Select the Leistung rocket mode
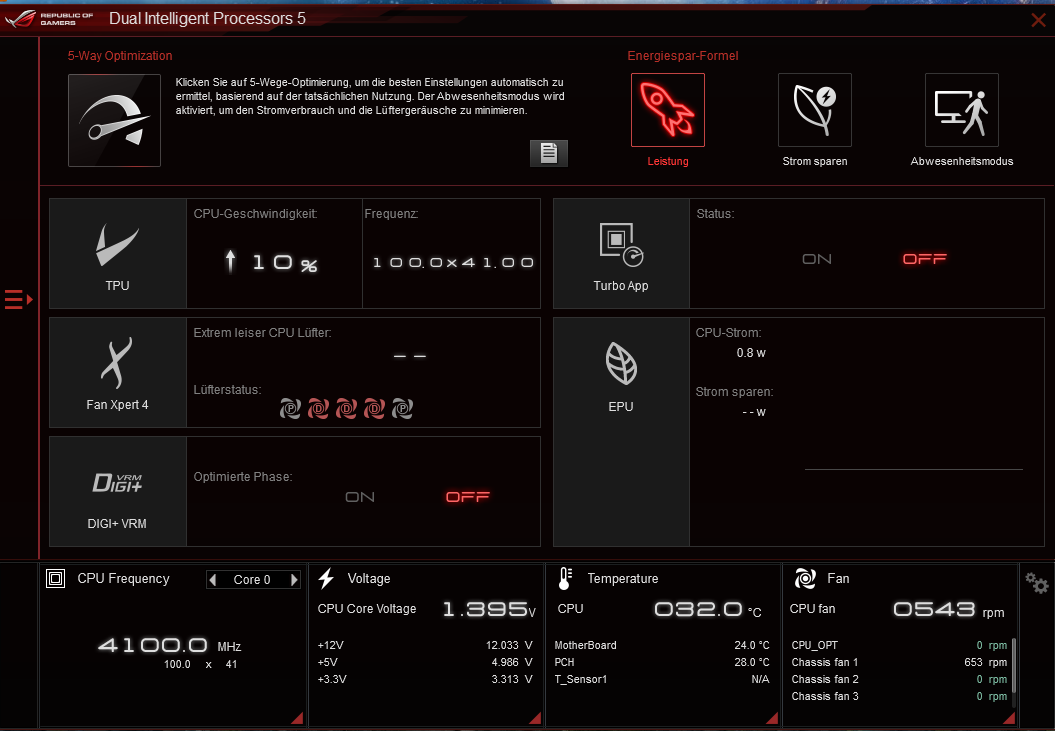Screen dimensions: 1055x731 coord(667,110)
